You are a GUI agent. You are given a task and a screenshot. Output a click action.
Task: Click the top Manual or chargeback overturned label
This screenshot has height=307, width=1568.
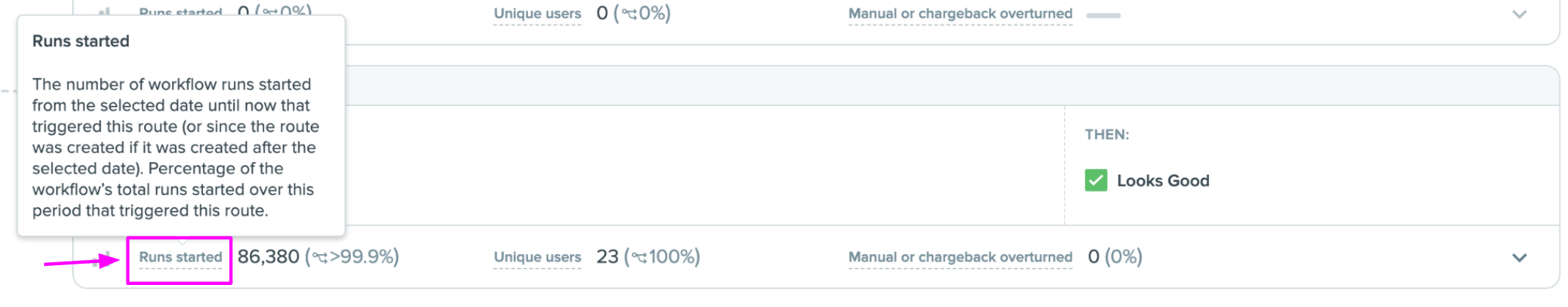pos(960,14)
